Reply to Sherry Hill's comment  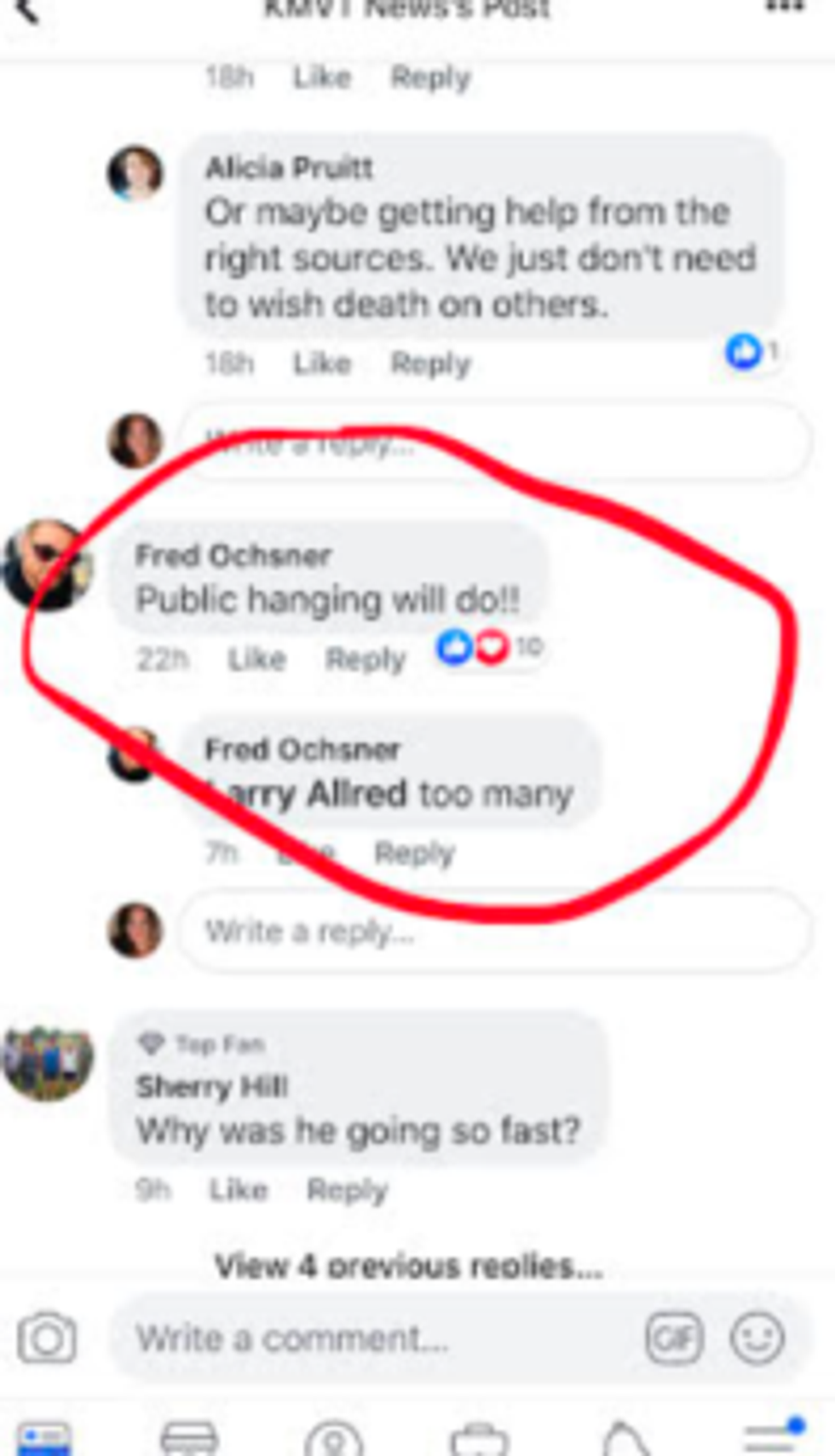coord(348,1190)
